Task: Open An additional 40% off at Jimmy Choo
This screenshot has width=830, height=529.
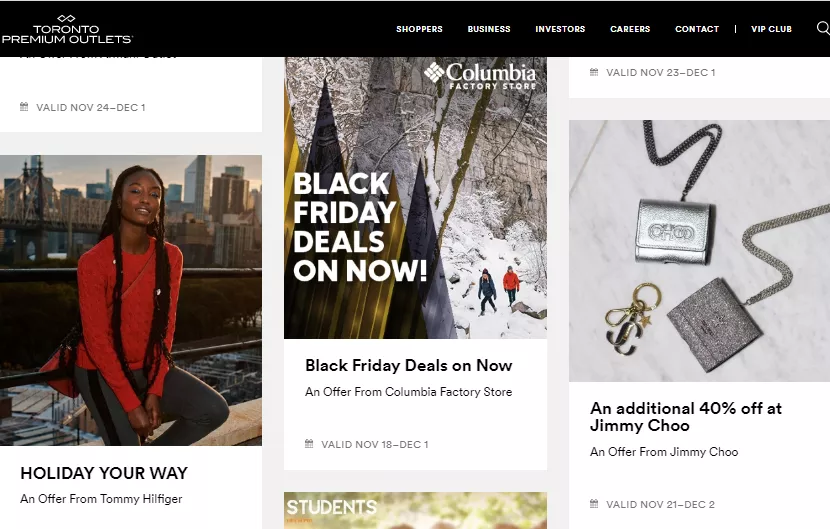Action: point(686,417)
